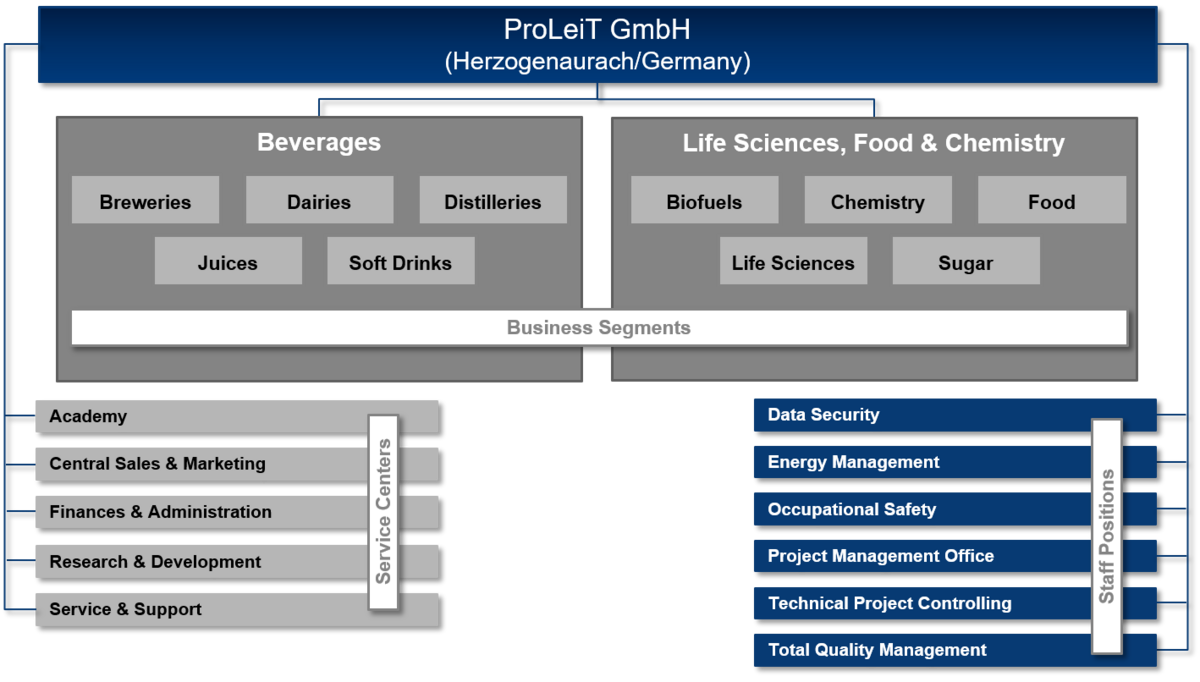Click Total Quality Management bar
This screenshot has height=682, width=1200.
point(920,650)
